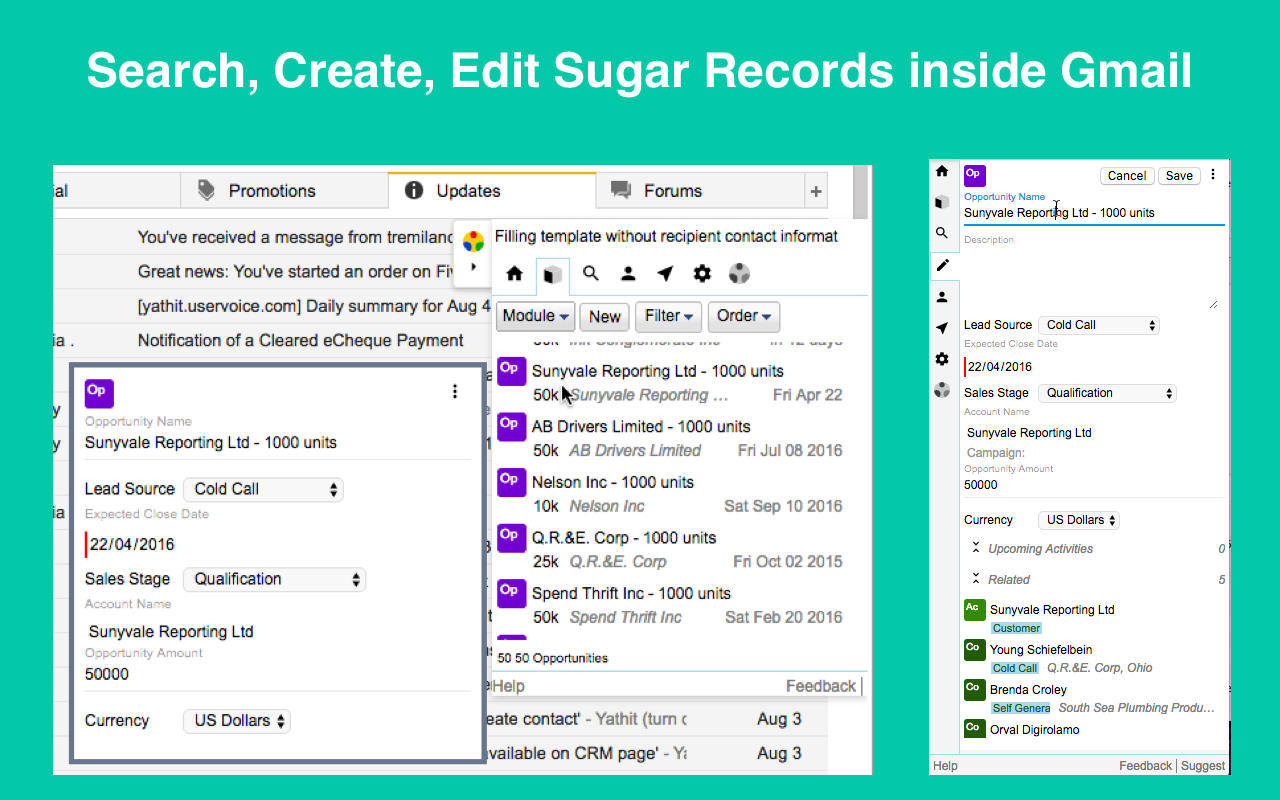
Task: Open the Module dropdown
Action: tap(536, 316)
